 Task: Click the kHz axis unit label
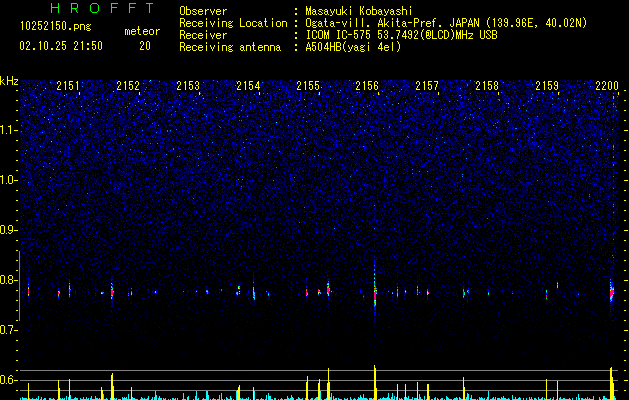[x=9, y=81]
